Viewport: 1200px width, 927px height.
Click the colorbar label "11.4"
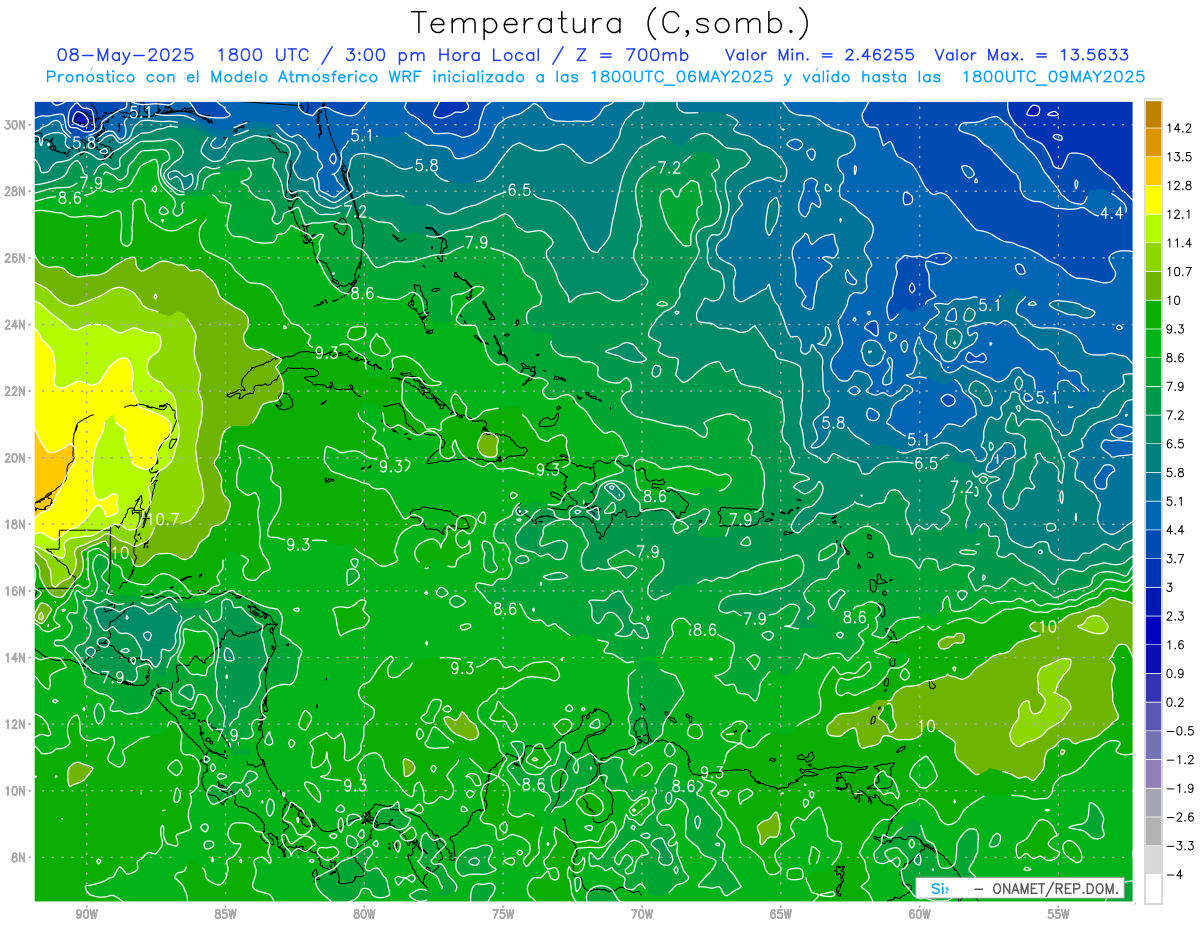[1179, 243]
